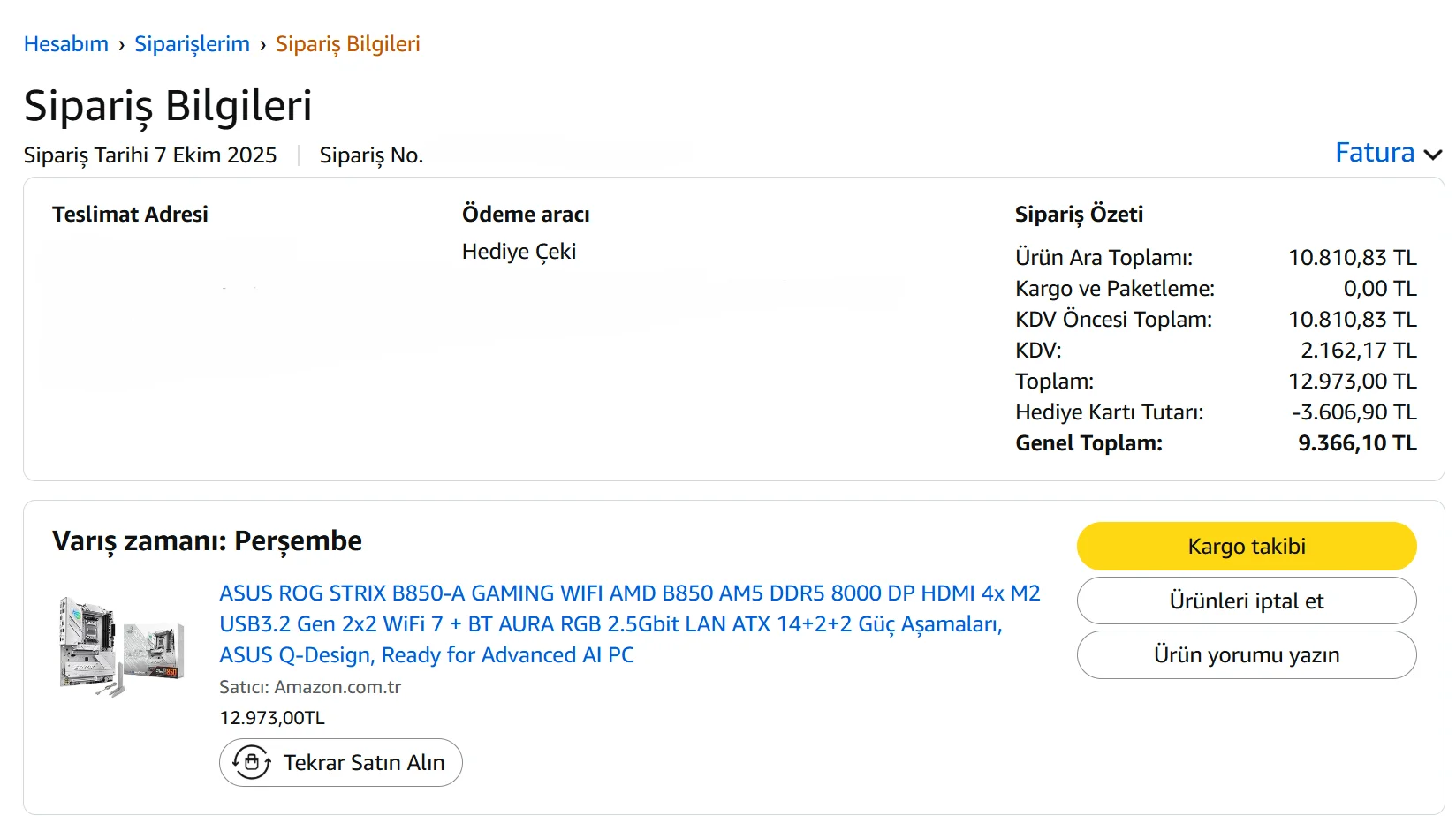
Task: Click the Hediye Çeki payment method text
Action: [x=519, y=252]
